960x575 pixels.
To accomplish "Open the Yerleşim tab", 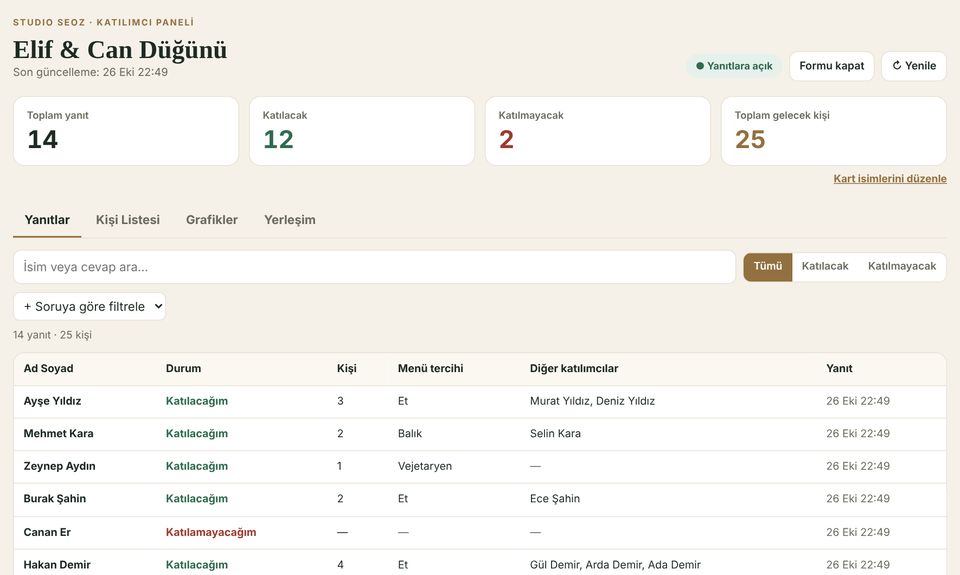I will point(290,219).
